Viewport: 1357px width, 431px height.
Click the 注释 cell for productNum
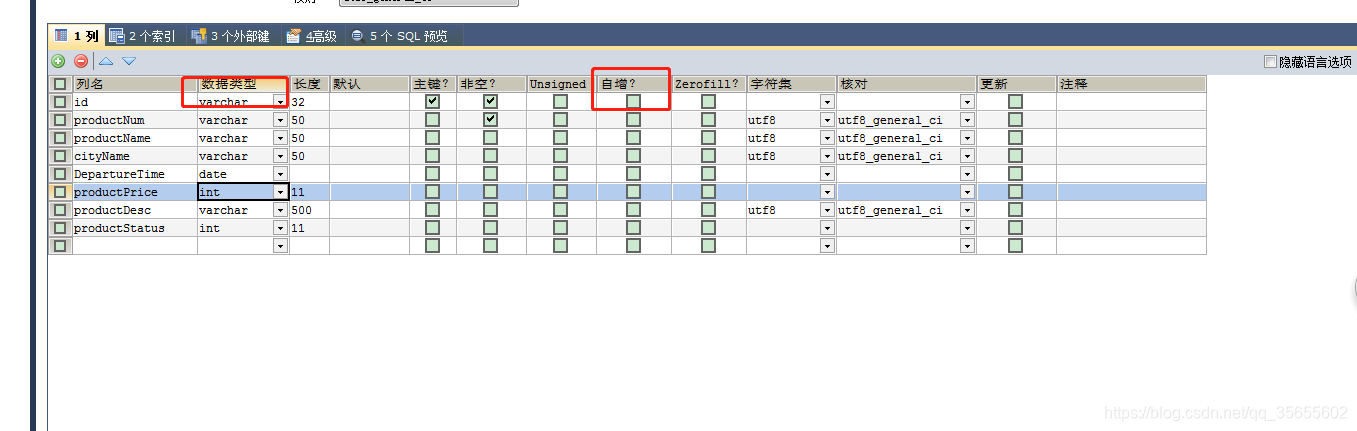(x=1131, y=120)
